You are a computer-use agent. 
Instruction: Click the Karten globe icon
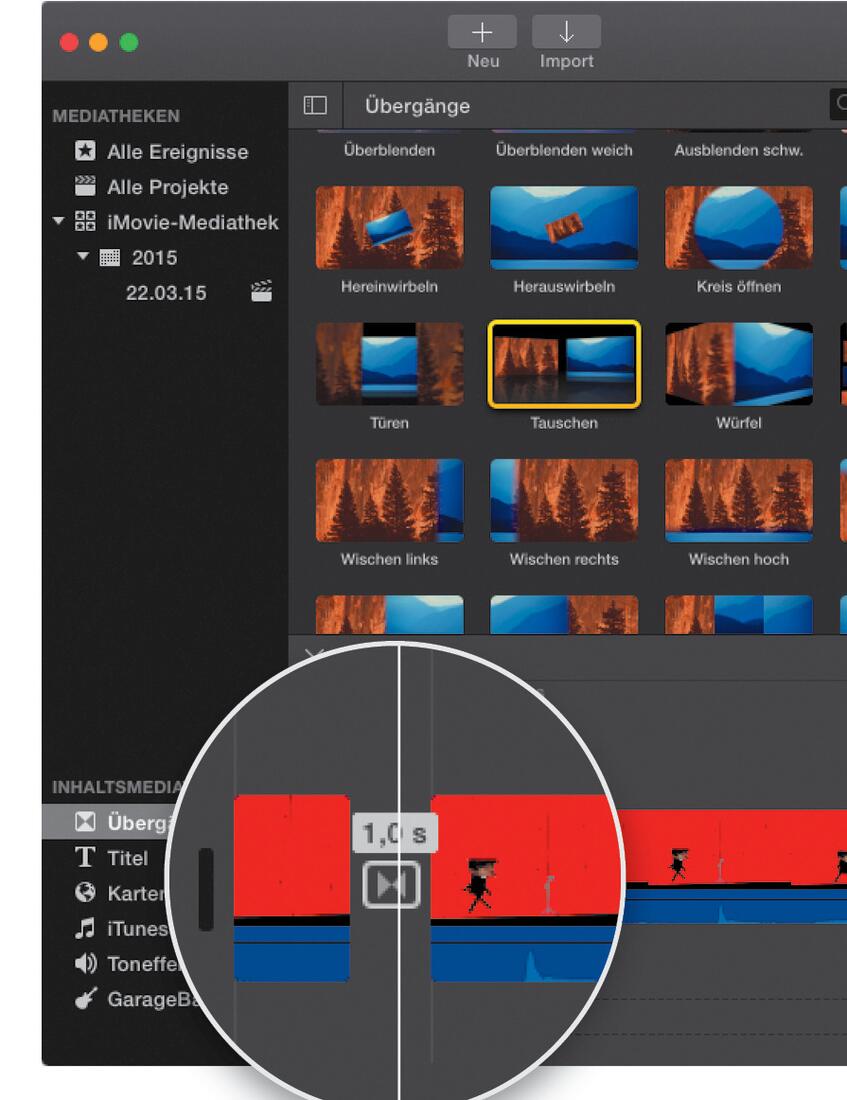pos(88,893)
